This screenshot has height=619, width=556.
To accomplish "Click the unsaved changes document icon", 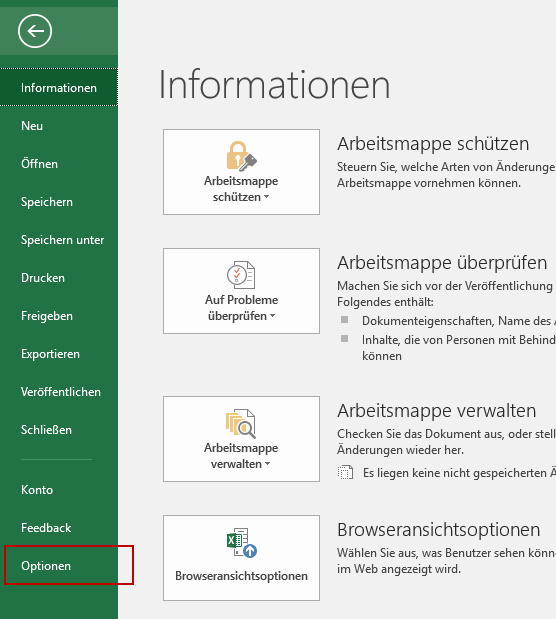I will pyautogui.click(x=345, y=472).
